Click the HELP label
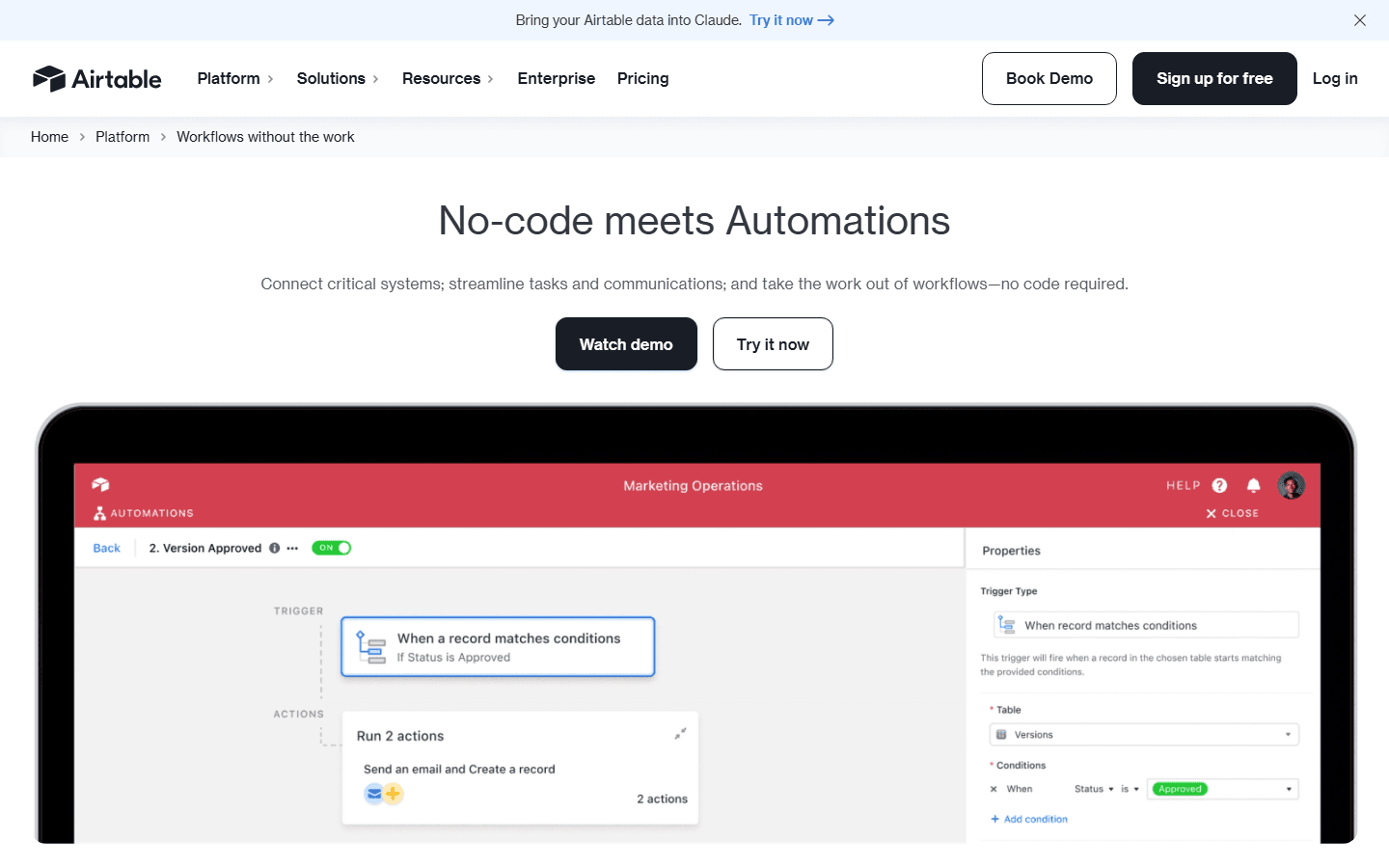 click(x=1183, y=485)
